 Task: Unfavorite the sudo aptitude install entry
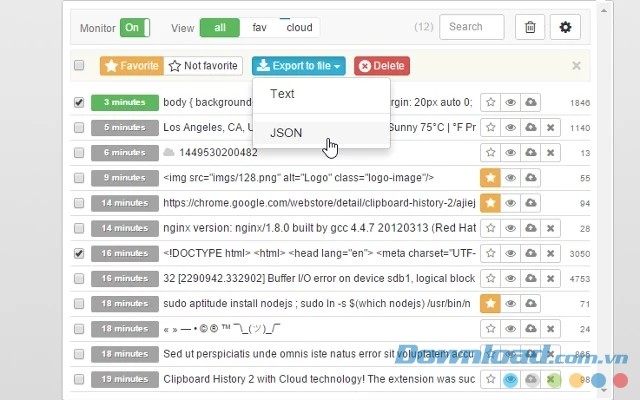pyautogui.click(x=490, y=302)
